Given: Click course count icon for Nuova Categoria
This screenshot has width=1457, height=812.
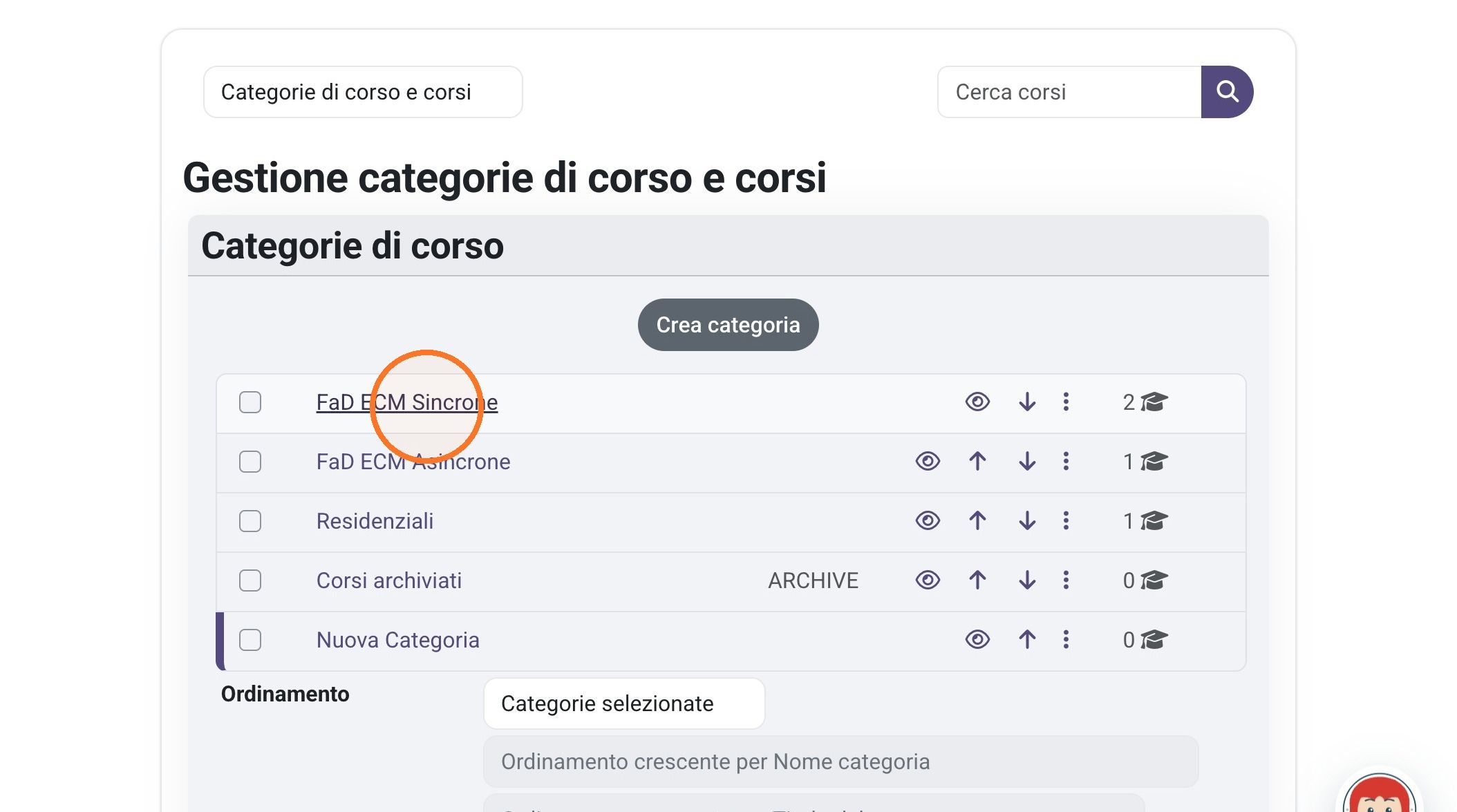Looking at the screenshot, I should 1154,640.
